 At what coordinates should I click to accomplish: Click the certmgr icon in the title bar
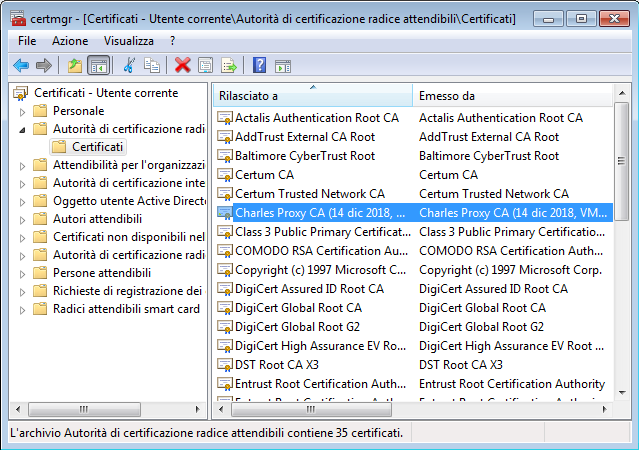[x=18, y=19]
